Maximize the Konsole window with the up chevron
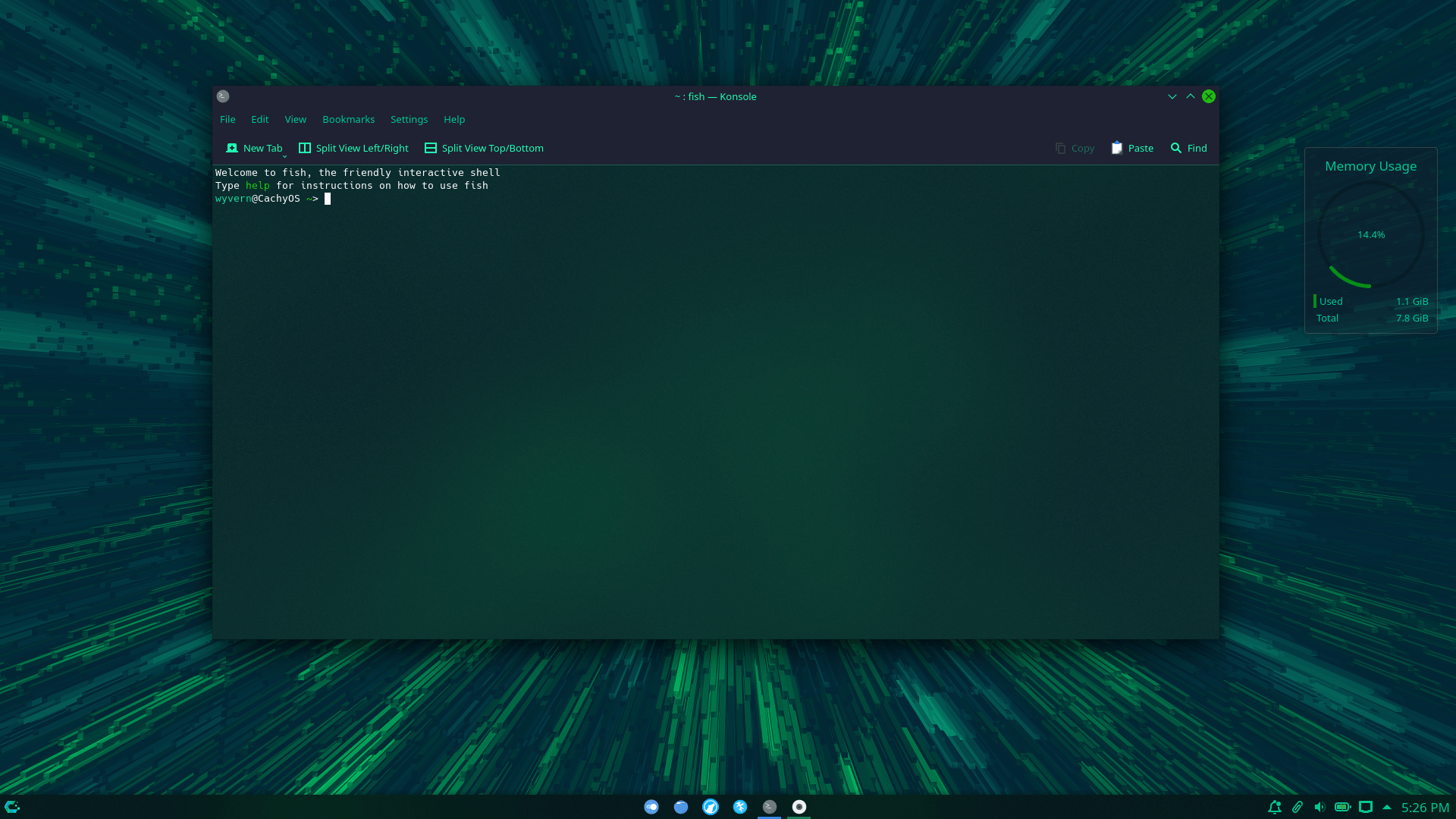The width and height of the screenshot is (1456, 819). [1191, 96]
